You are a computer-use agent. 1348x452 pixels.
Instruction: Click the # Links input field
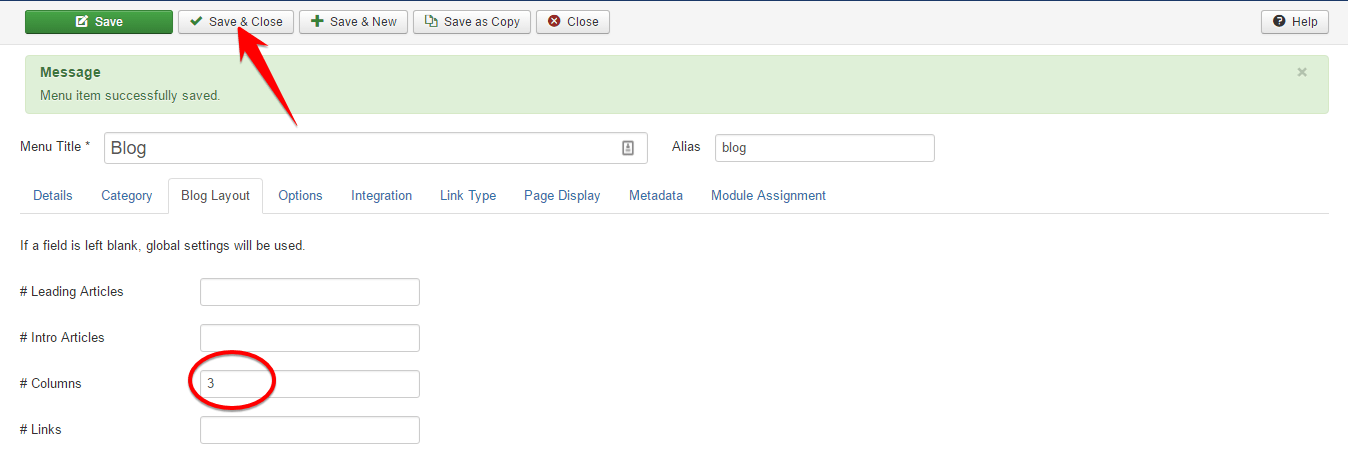coord(309,430)
